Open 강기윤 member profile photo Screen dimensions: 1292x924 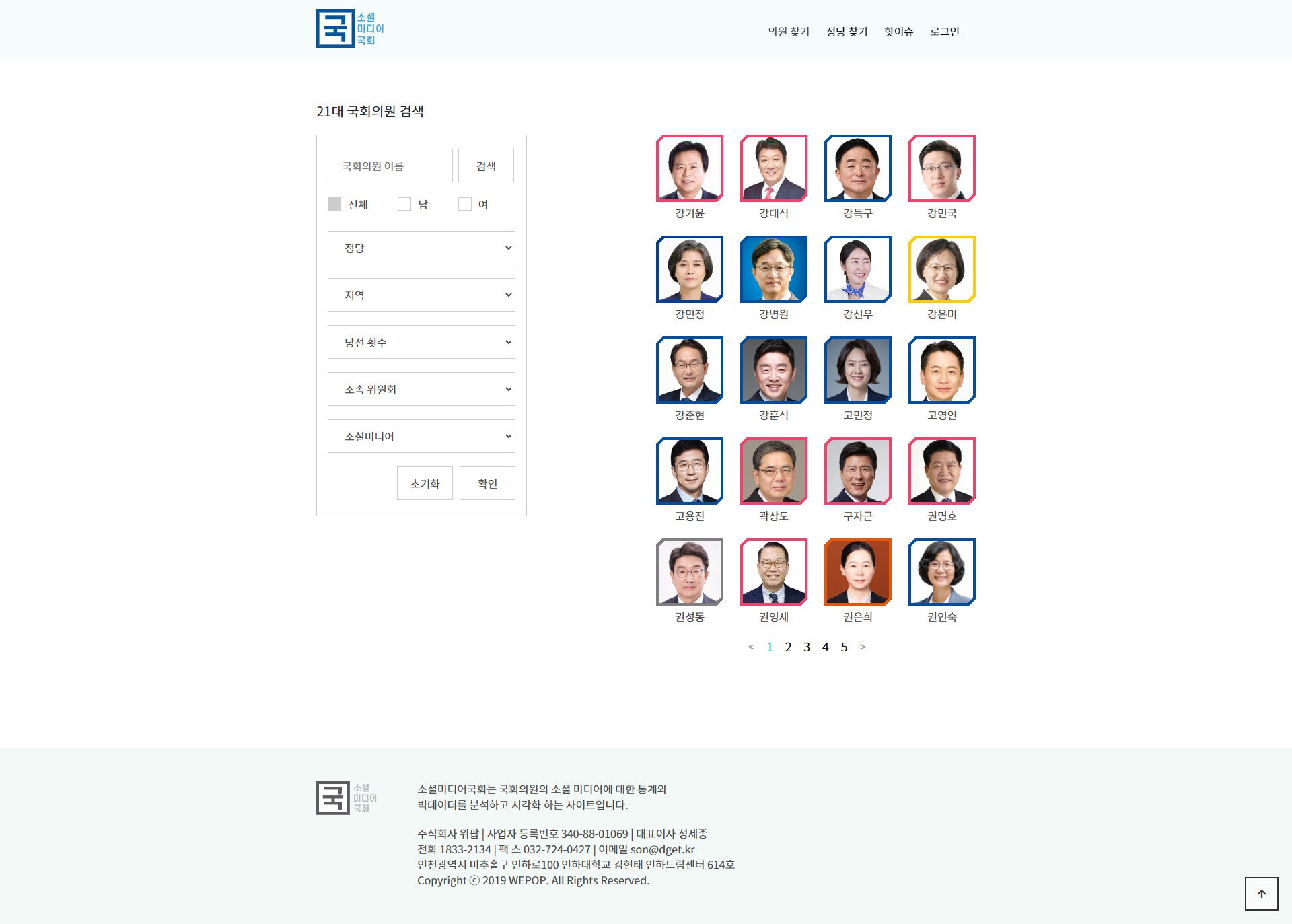pos(689,168)
